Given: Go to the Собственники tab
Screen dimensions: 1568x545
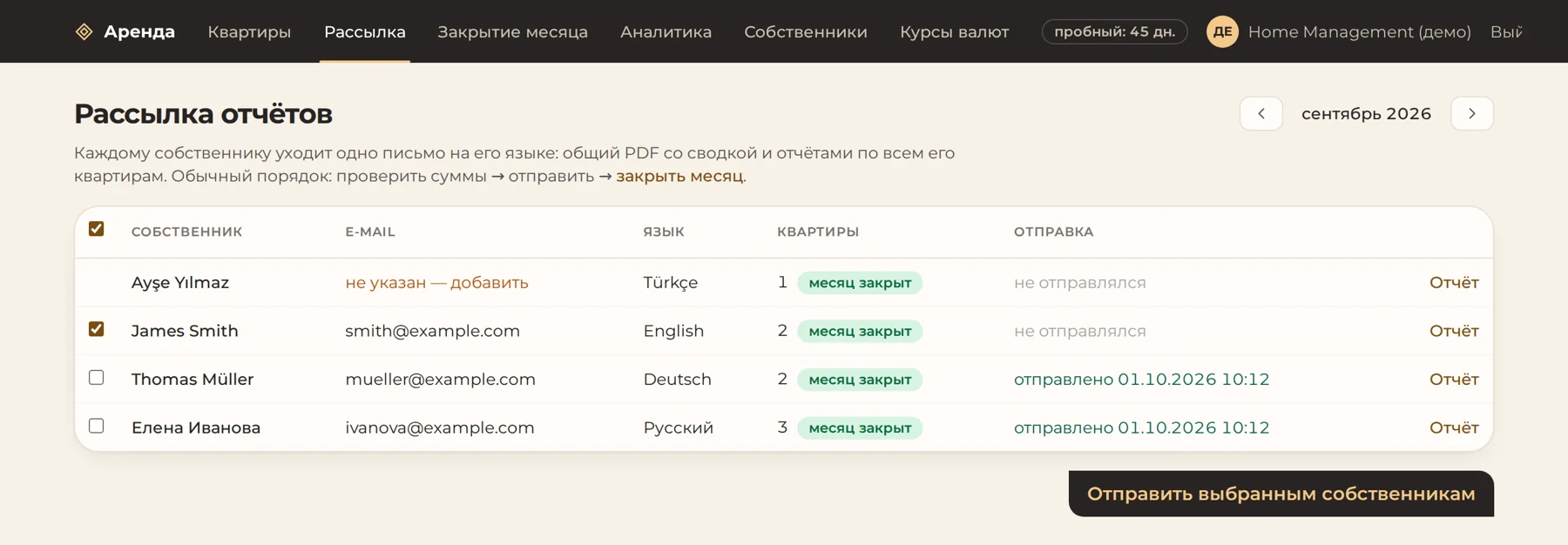Looking at the screenshot, I should [806, 31].
